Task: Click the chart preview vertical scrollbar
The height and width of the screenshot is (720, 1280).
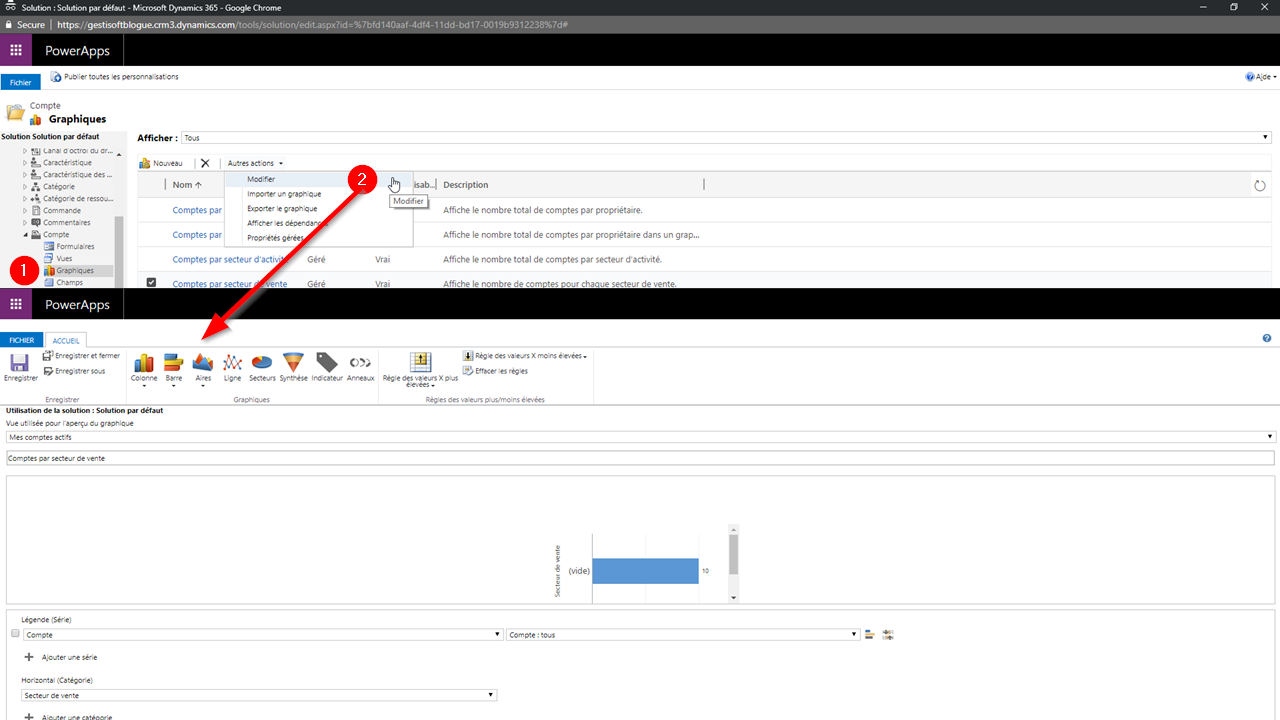Action: (733, 563)
